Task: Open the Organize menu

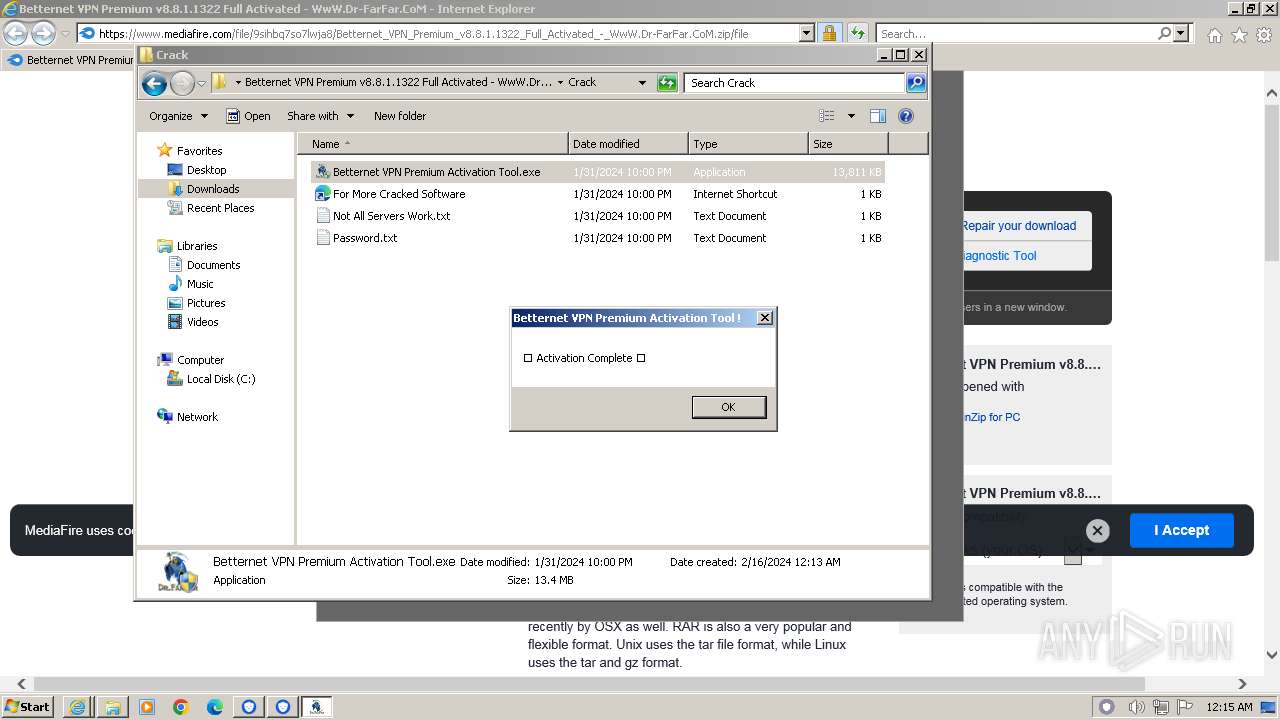Action: coord(178,116)
